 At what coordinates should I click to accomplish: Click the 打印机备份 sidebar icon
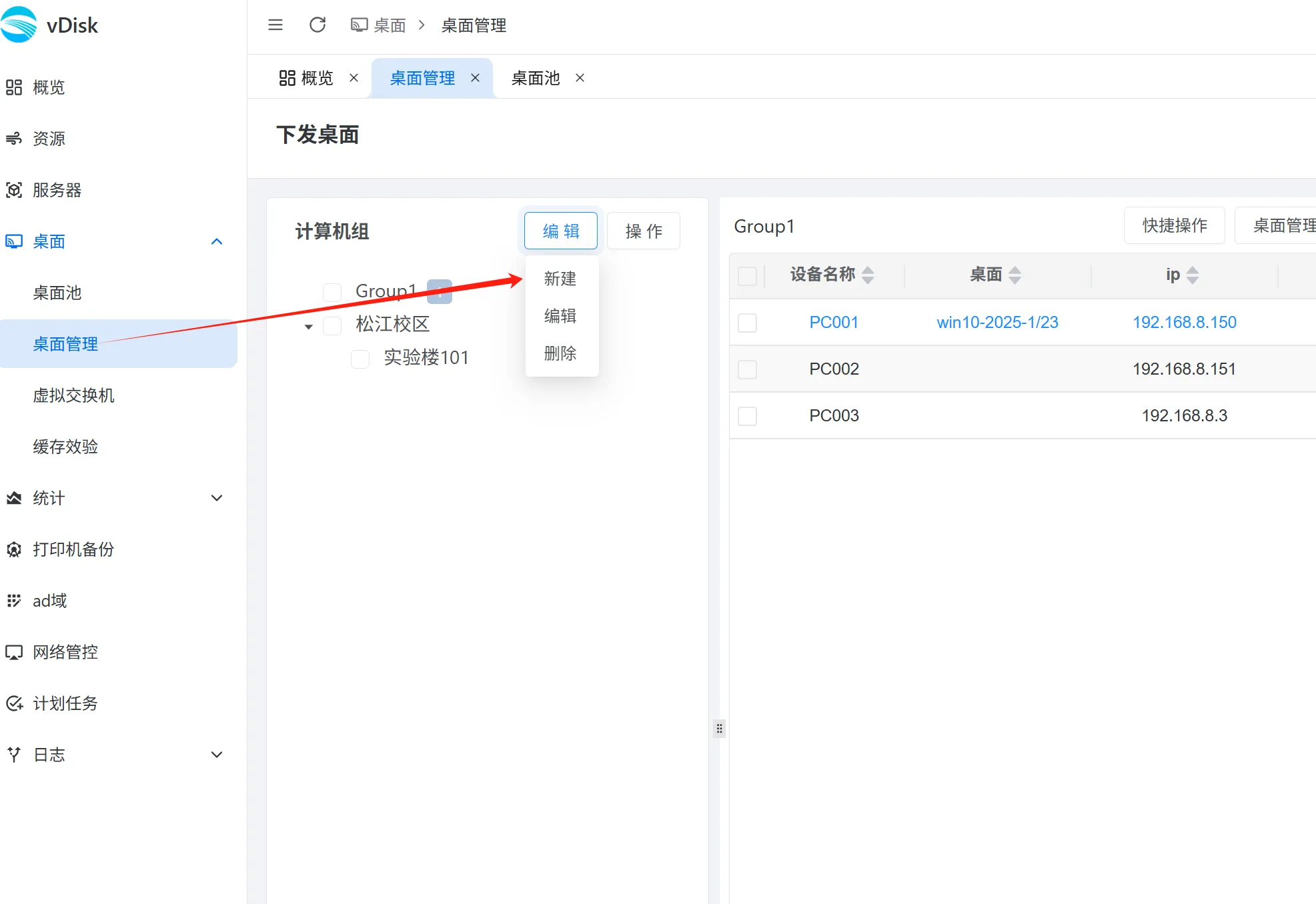(14, 549)
